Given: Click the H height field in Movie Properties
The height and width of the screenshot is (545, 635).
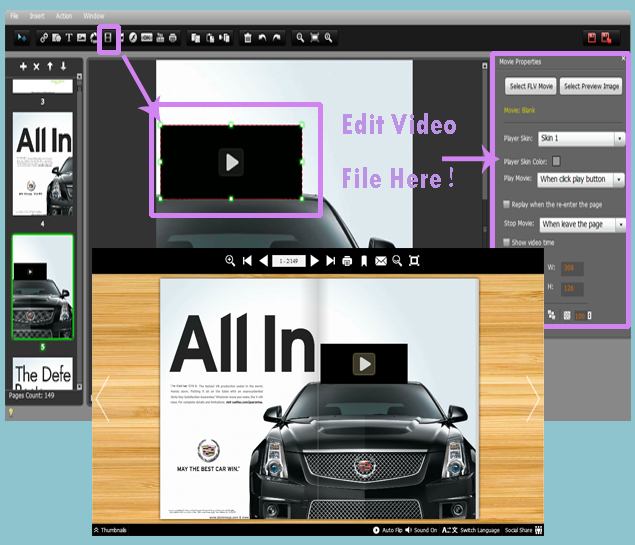Looking at the screenshot, I should (x=572, y=289).
